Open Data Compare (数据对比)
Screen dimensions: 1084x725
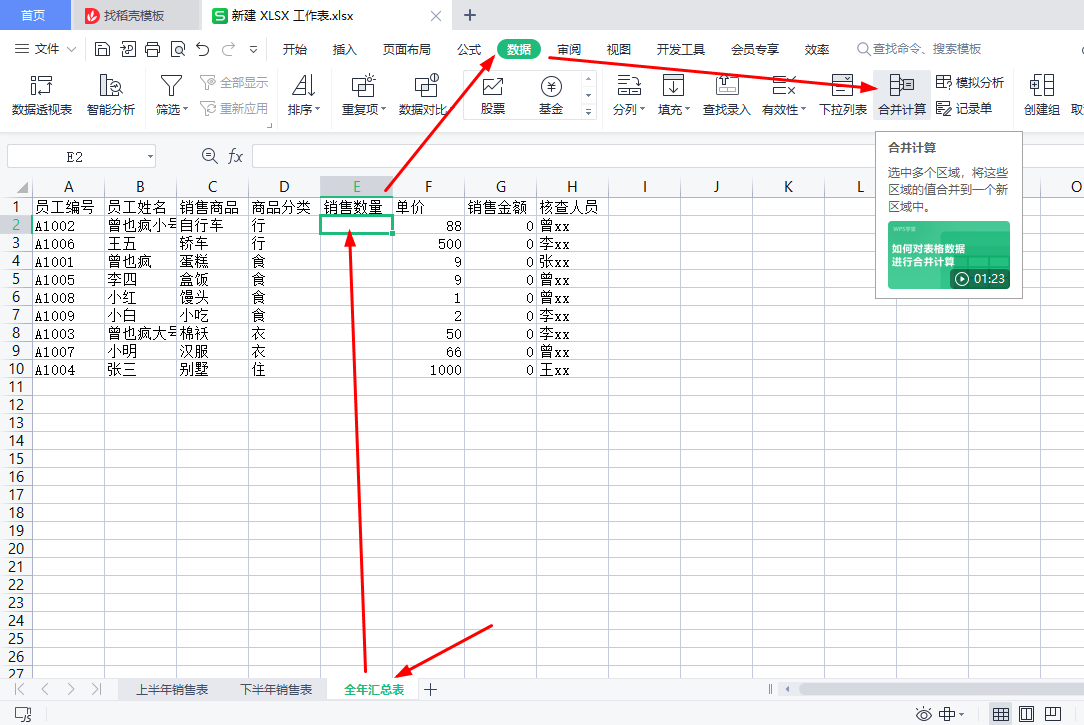[423, 95]
